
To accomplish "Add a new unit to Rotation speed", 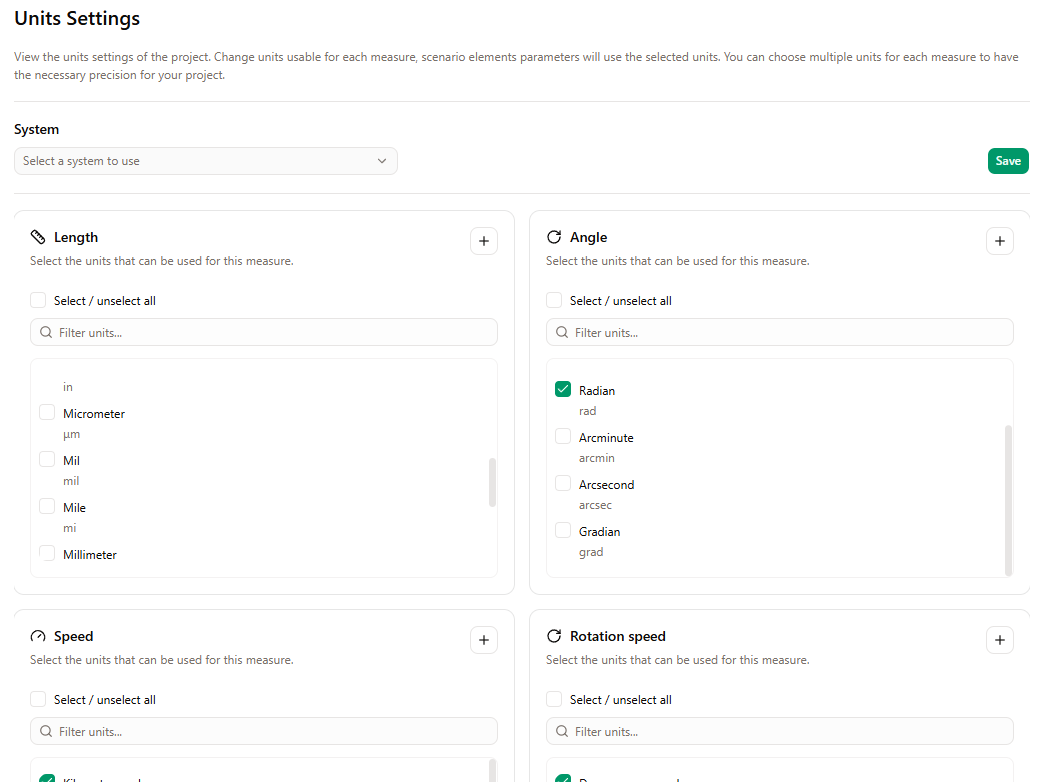I will [x=1000, y=640].
